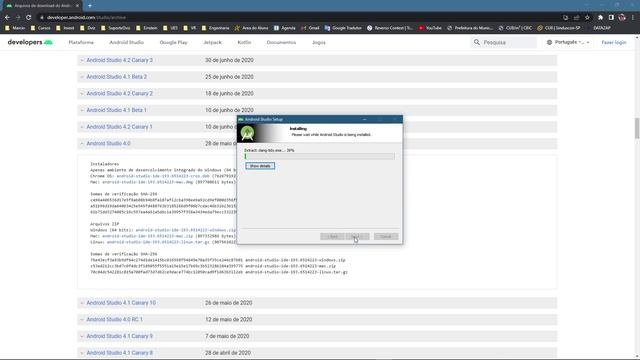
Task: Click the site info lock icon
Action: 42,18
